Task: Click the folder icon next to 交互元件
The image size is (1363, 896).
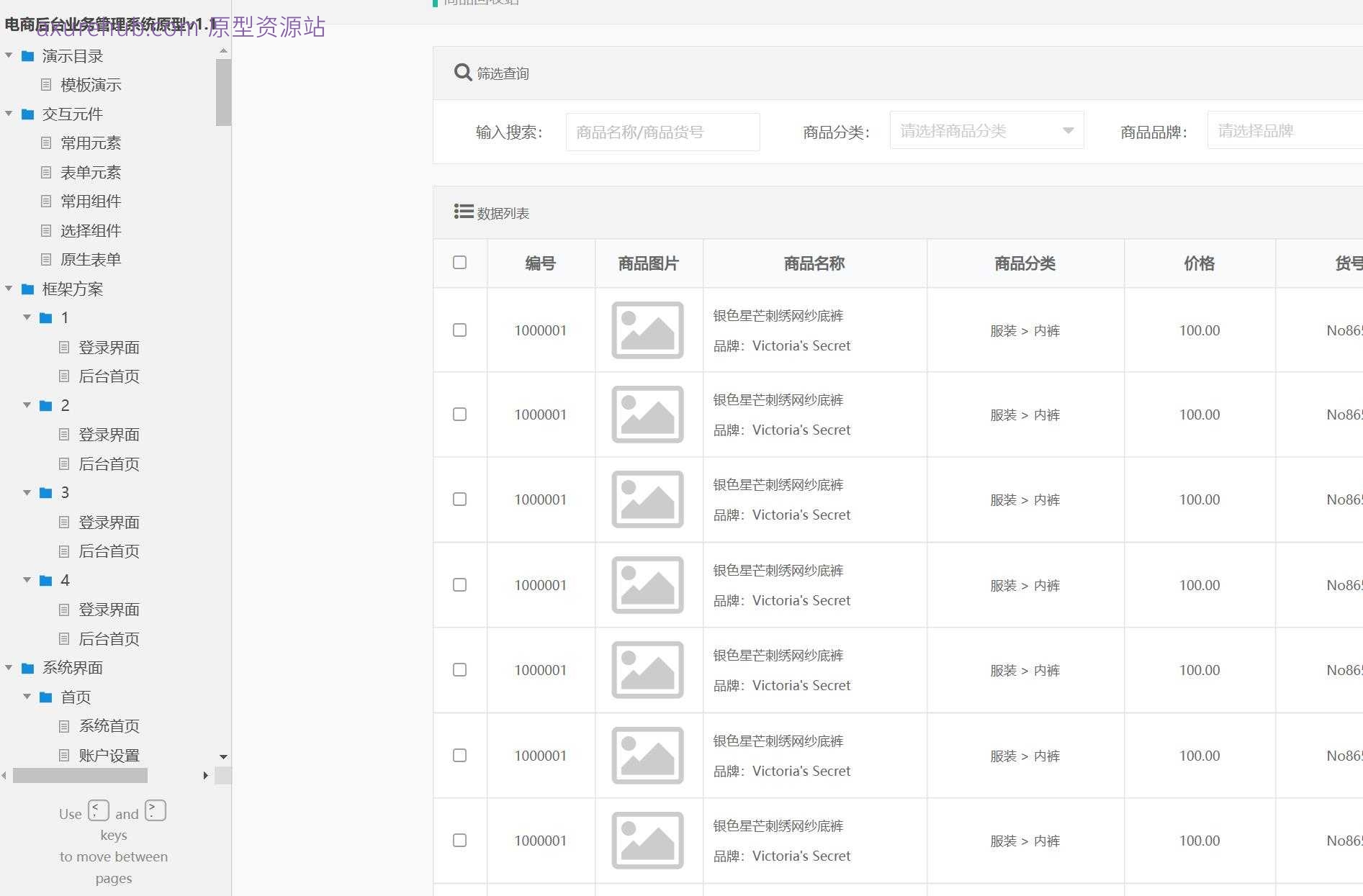Action: (x=27, y=114)
